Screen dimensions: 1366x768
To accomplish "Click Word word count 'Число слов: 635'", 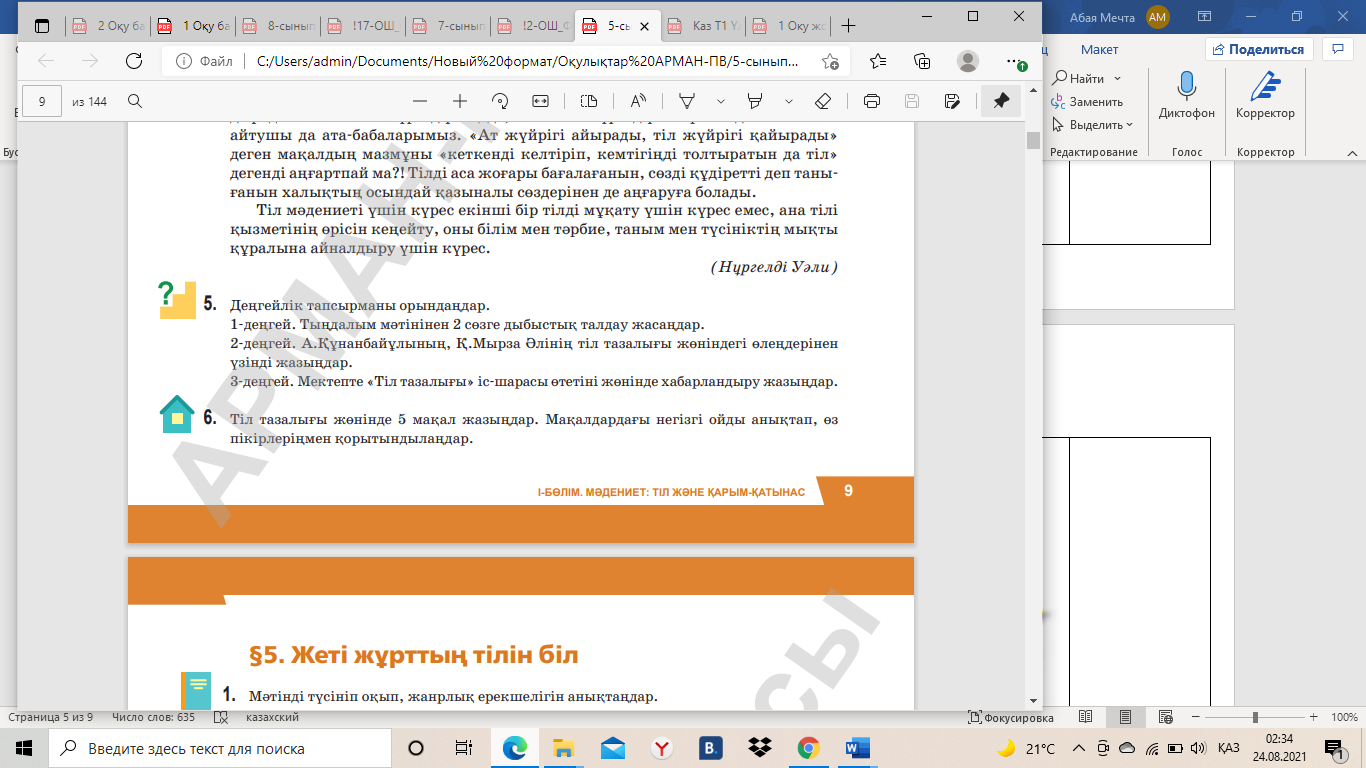I will point(154,717).
